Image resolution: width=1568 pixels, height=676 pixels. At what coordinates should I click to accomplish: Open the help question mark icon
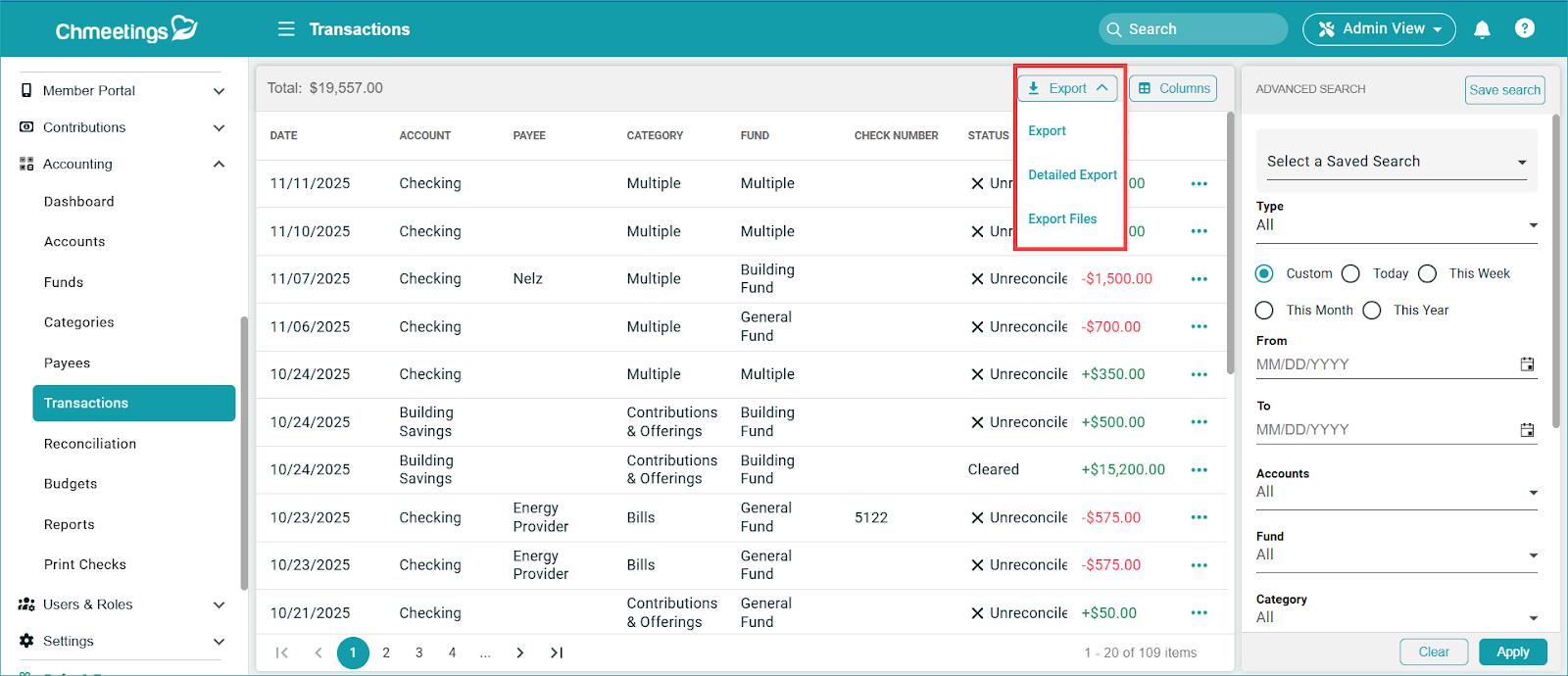pyautogui.click(x=1524, y=28)
